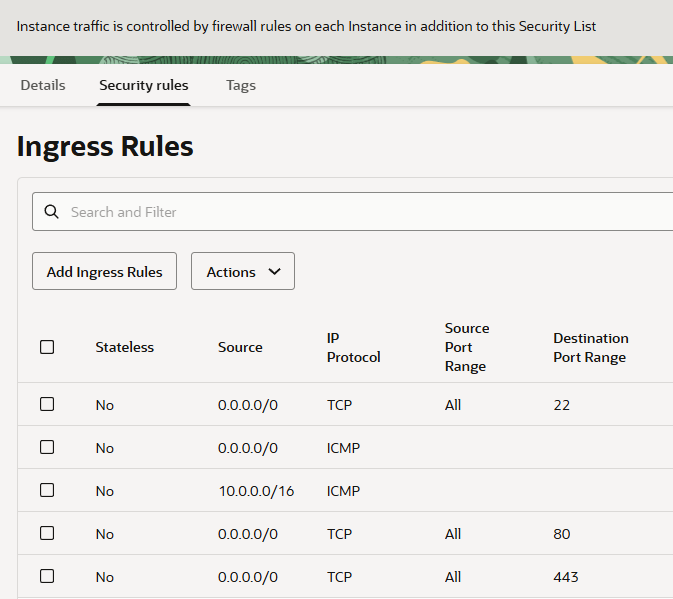673x599 pixels.
Task: Click the Ingress Rules heading
Action: click(x=105, y=147)
